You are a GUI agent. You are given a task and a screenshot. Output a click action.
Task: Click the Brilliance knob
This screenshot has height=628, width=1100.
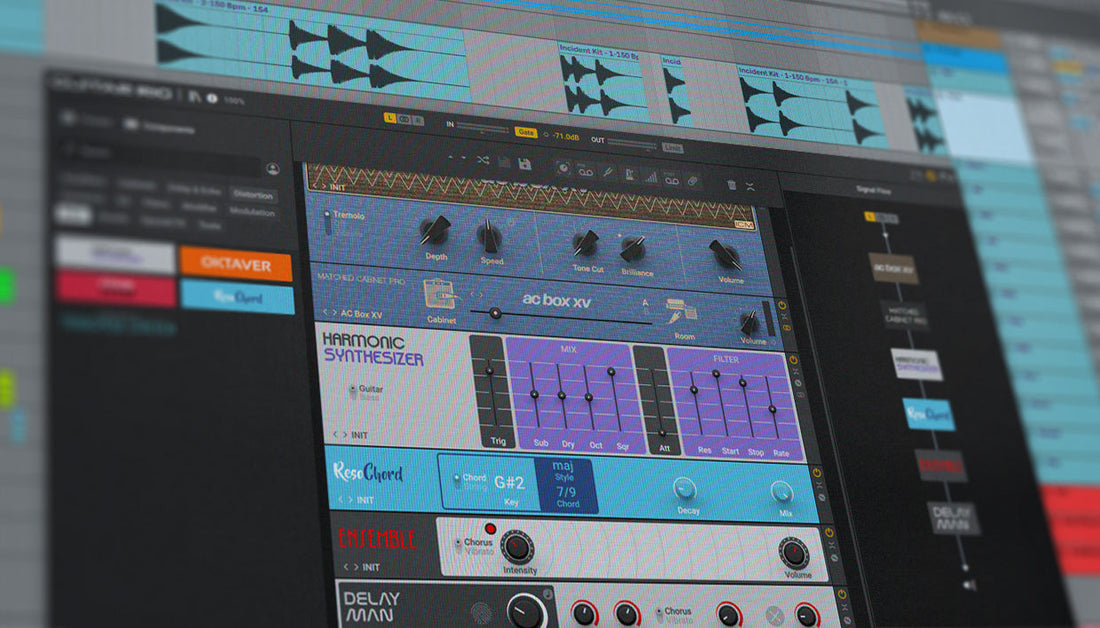(x=633, y=248)
